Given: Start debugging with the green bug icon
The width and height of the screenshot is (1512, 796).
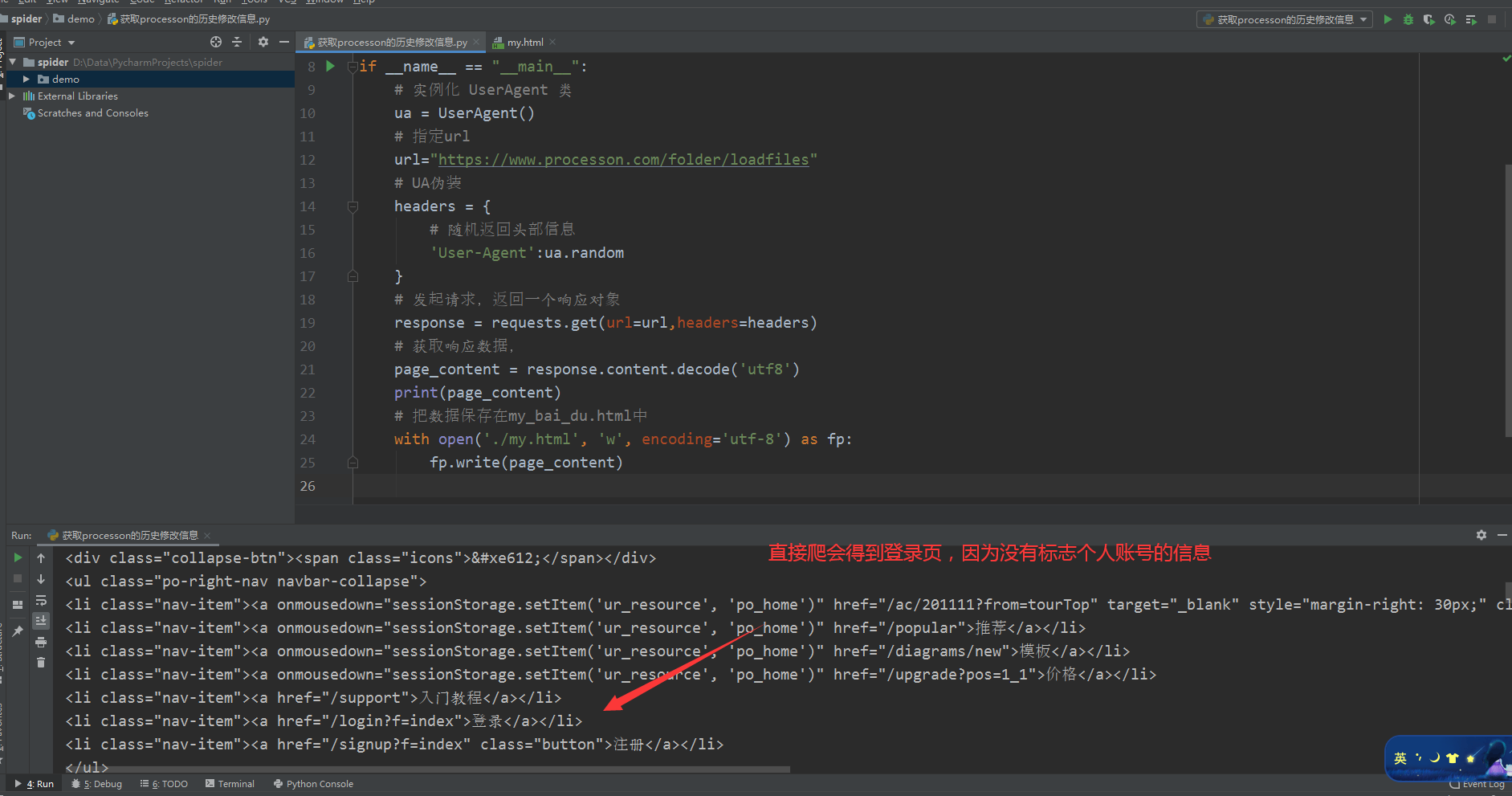Looking at the screenshot, I should pyautogui.click(x=1408, y=19).
